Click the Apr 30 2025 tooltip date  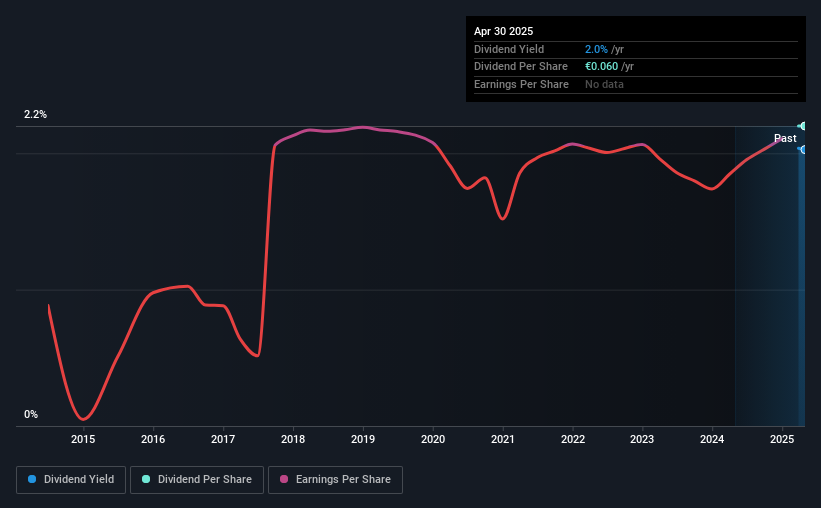click(x=503, y=31)
